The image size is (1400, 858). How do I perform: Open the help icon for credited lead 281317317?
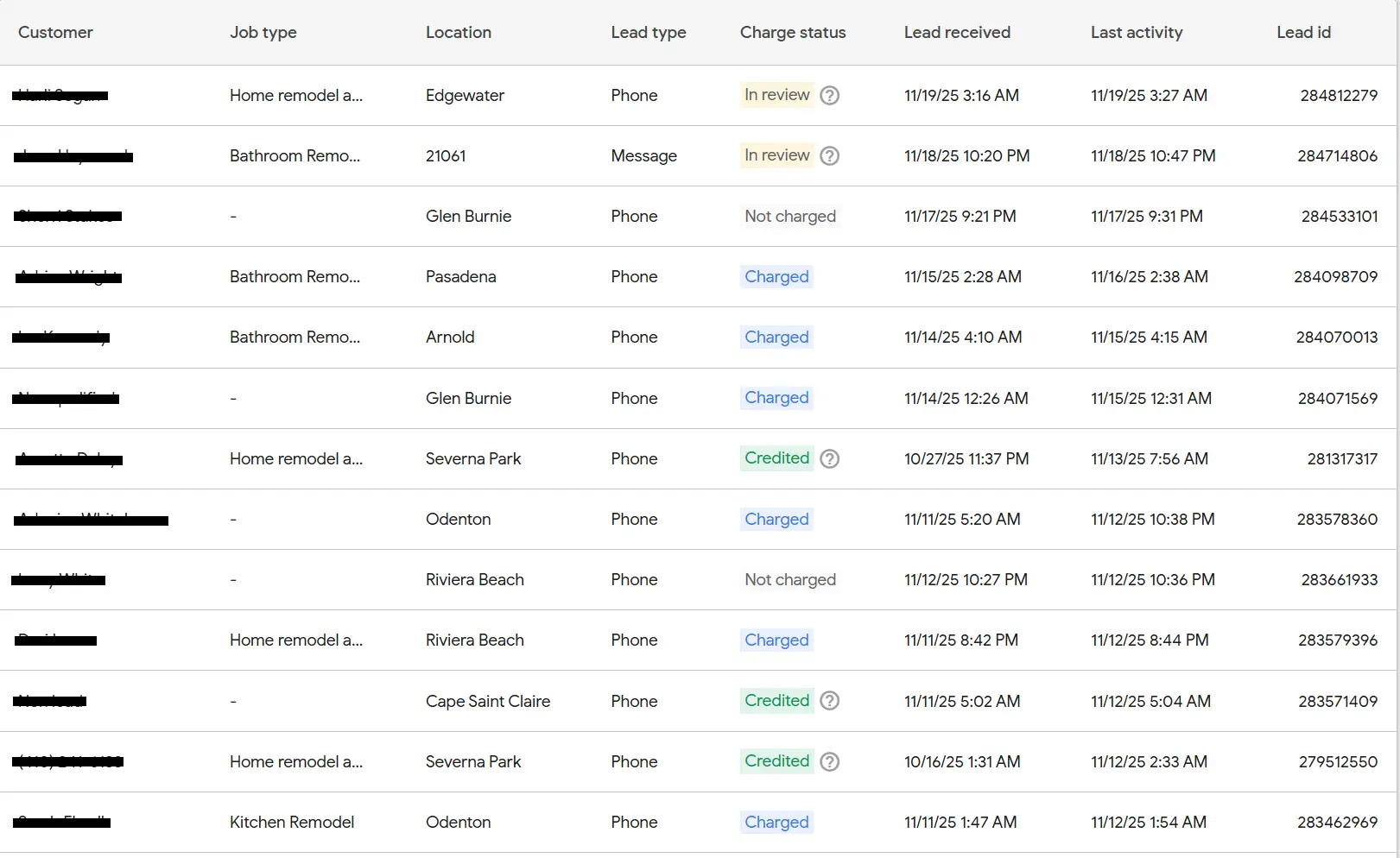(x=829, y=458)
